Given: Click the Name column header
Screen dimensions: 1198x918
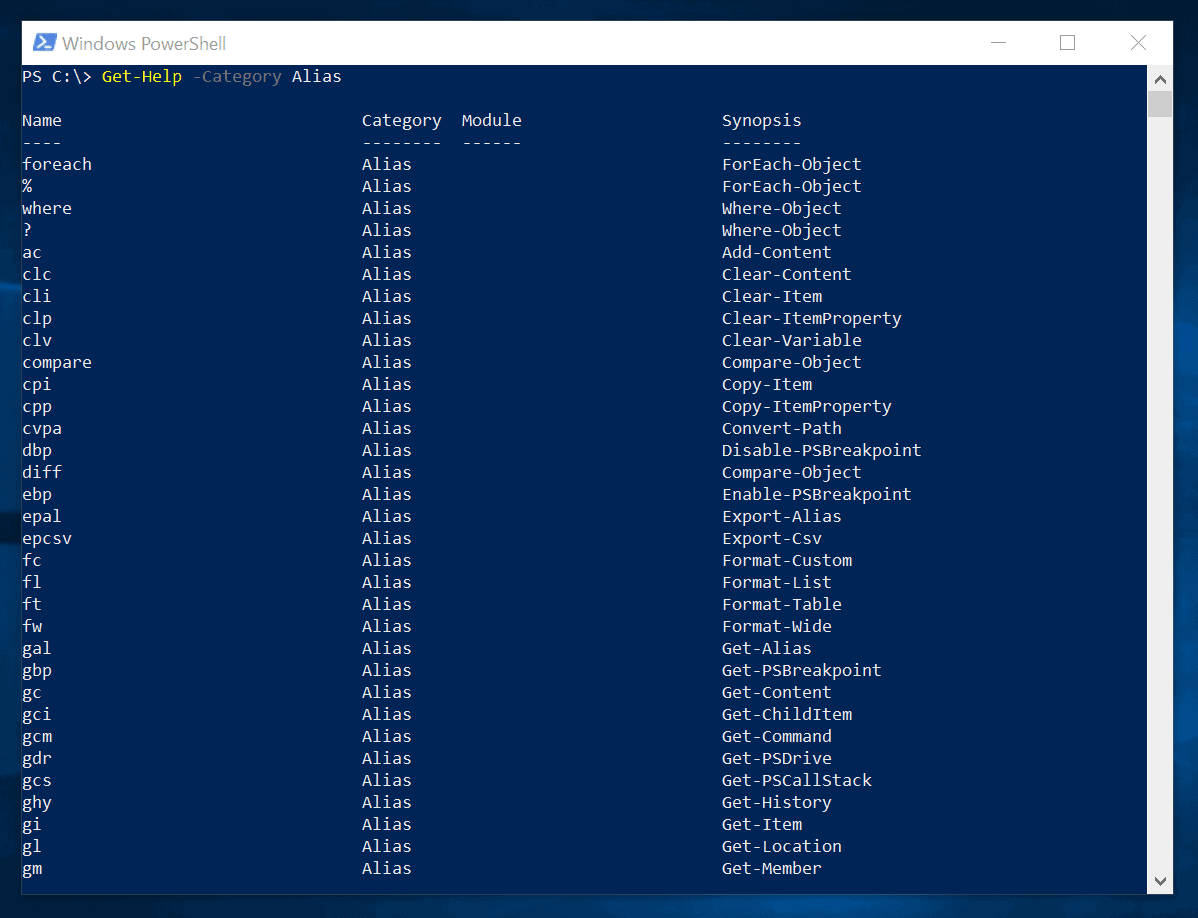Looking at the screenshot, I should [x=42, y=120].
